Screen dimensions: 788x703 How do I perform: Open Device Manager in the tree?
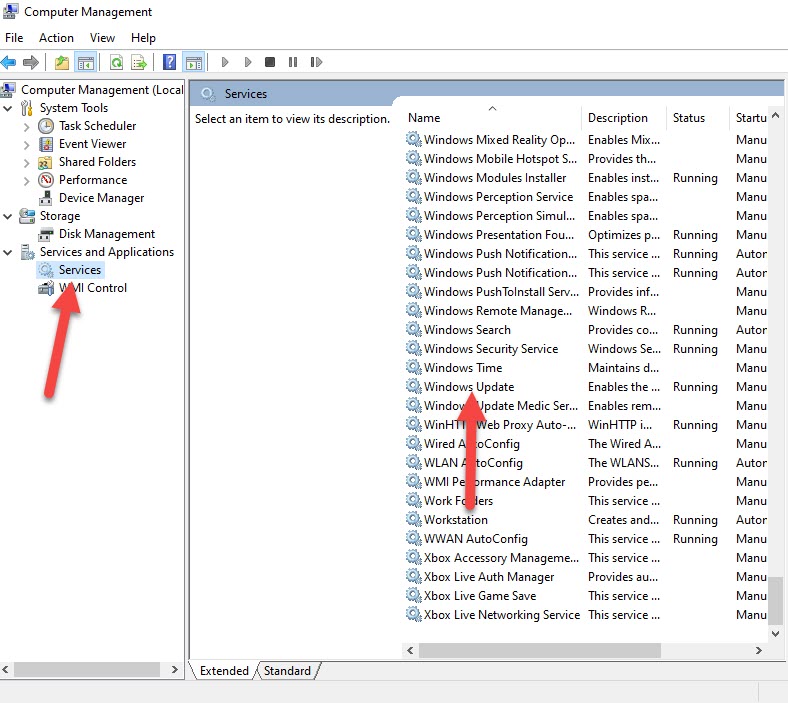pos(101,198)
